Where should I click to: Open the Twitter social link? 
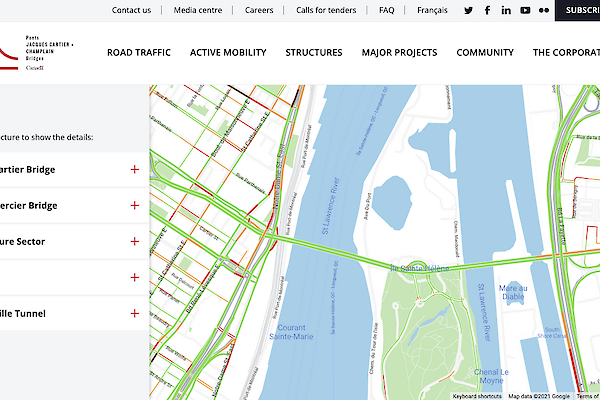pyautogui.click(x=469, y=10)
